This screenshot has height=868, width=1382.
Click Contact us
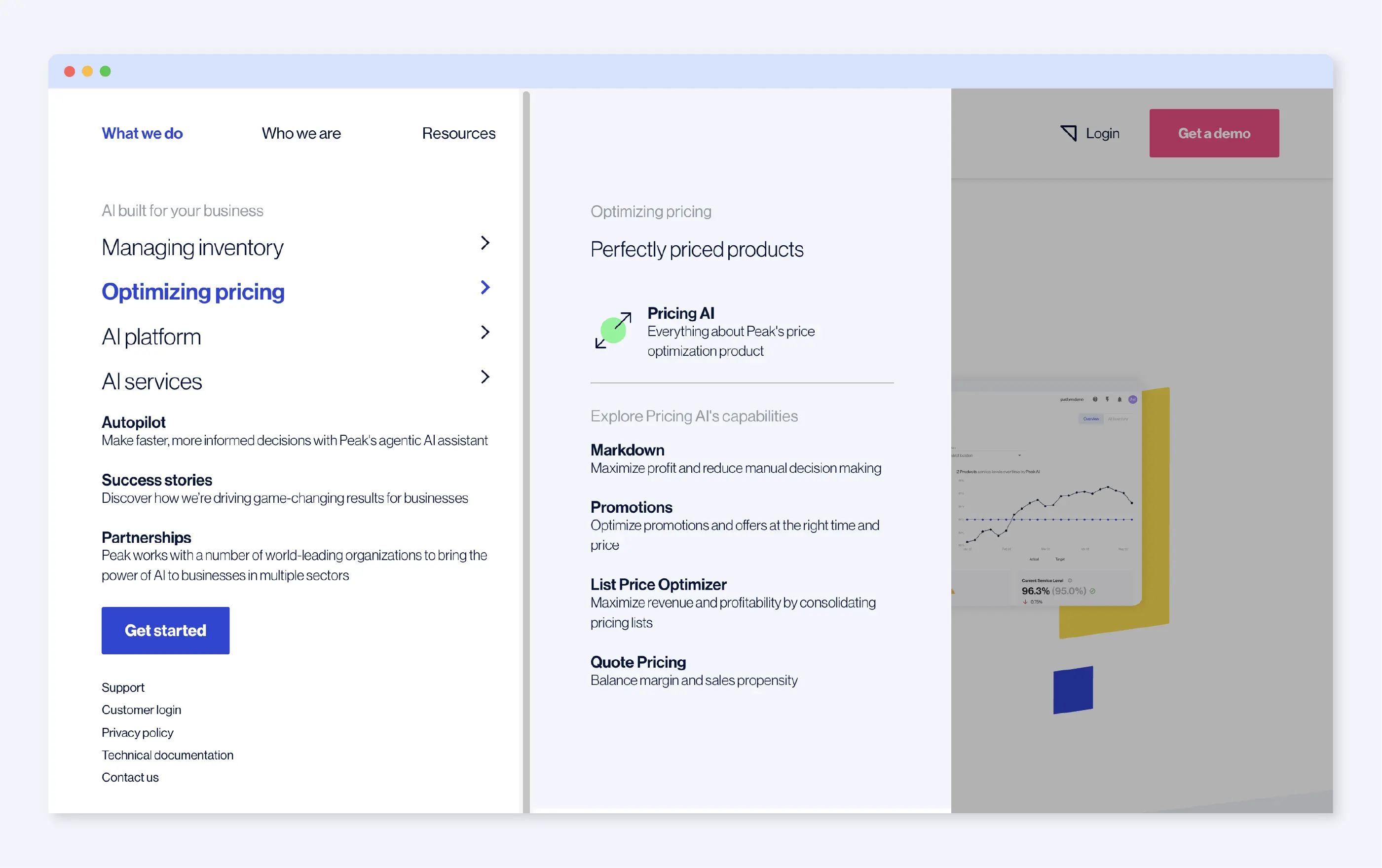click(130, 777)
